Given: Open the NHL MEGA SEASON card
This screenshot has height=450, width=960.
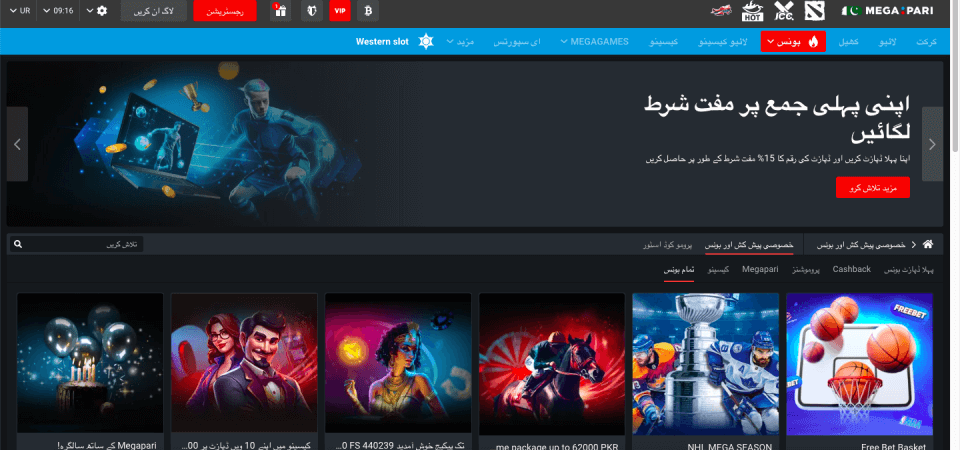Looking at the screenshot, I should click(x=705, y=372).
